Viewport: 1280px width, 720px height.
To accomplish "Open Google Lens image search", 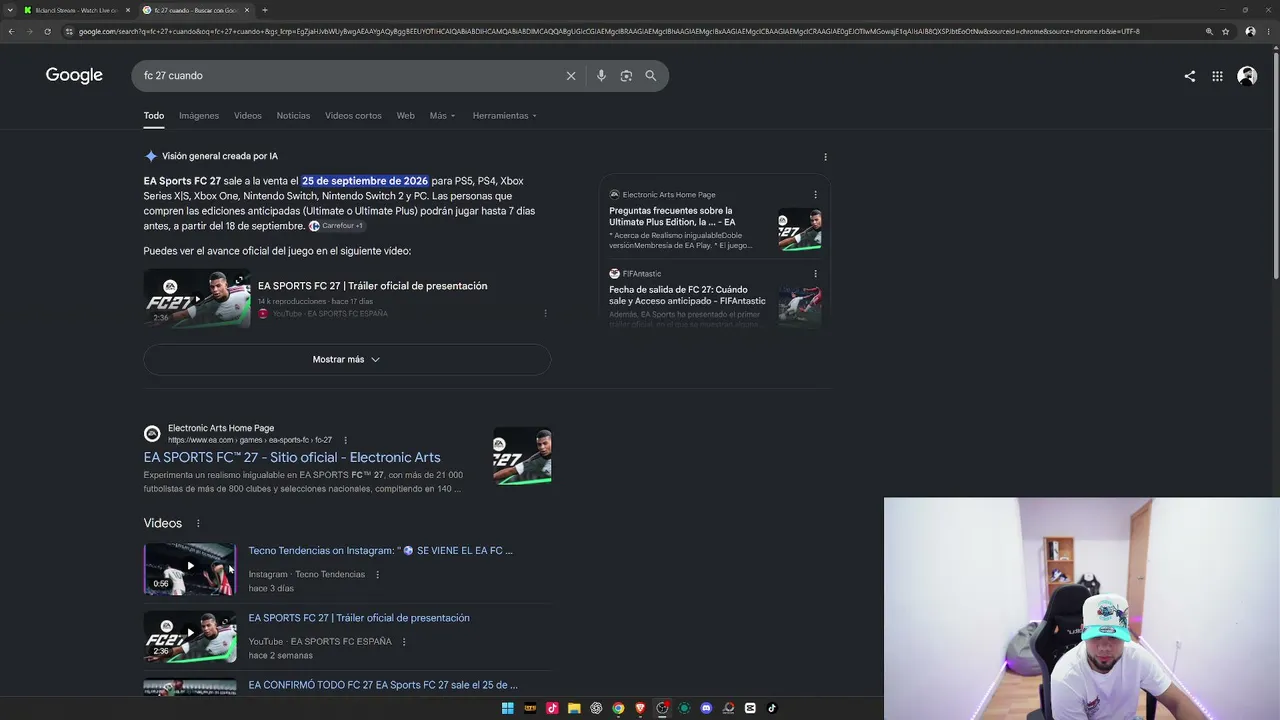I will pos(626,76).
